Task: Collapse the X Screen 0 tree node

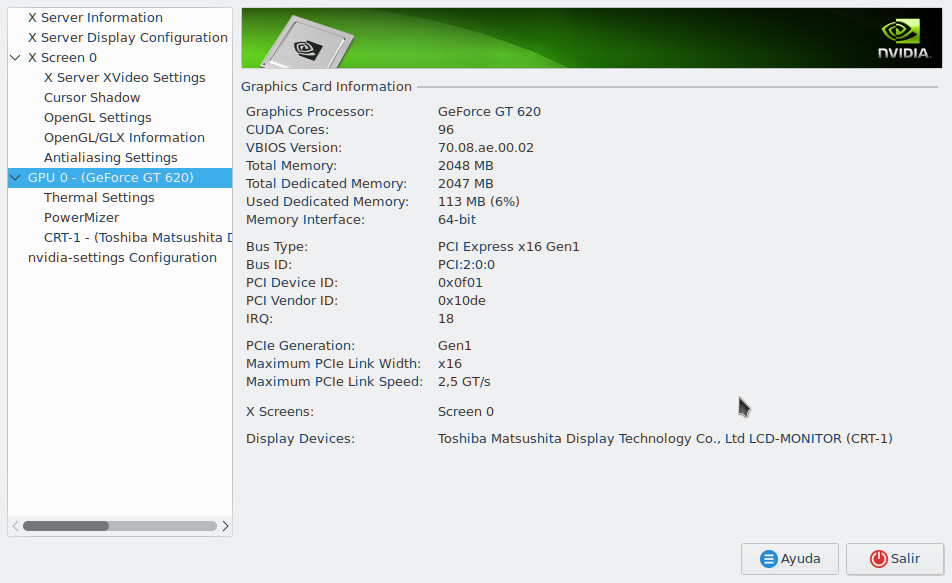Action: coord(15,58)
